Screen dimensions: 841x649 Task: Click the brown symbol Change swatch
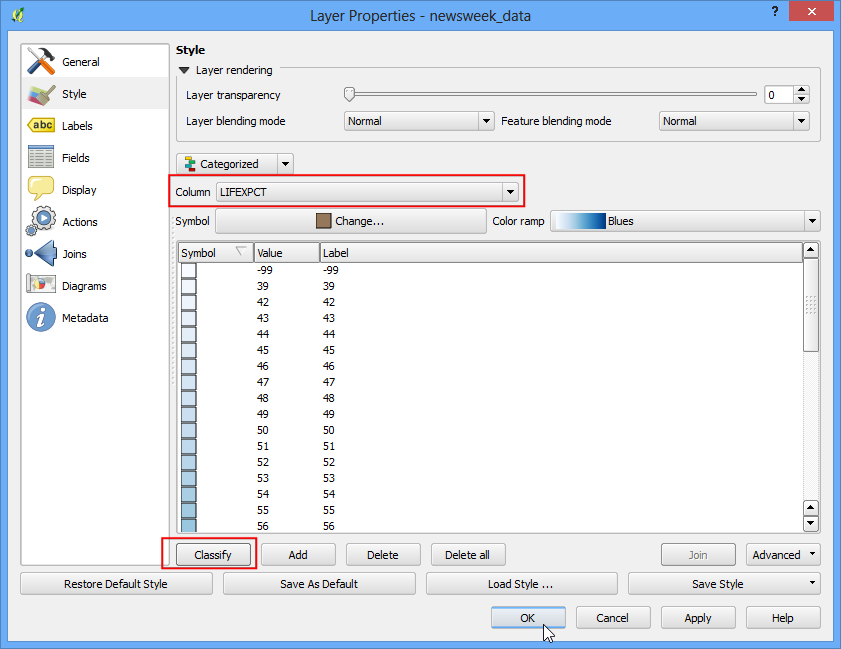coord(323,221)
